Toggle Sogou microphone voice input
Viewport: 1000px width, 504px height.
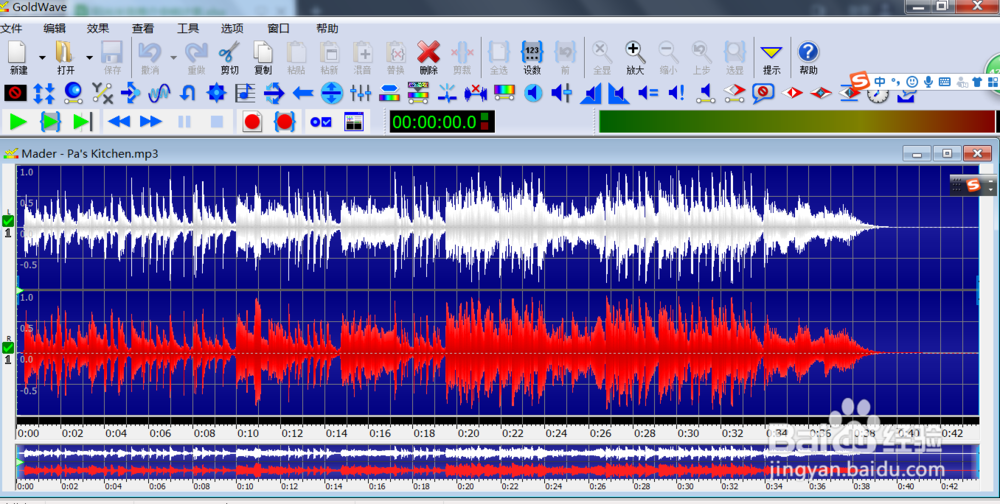929,82
